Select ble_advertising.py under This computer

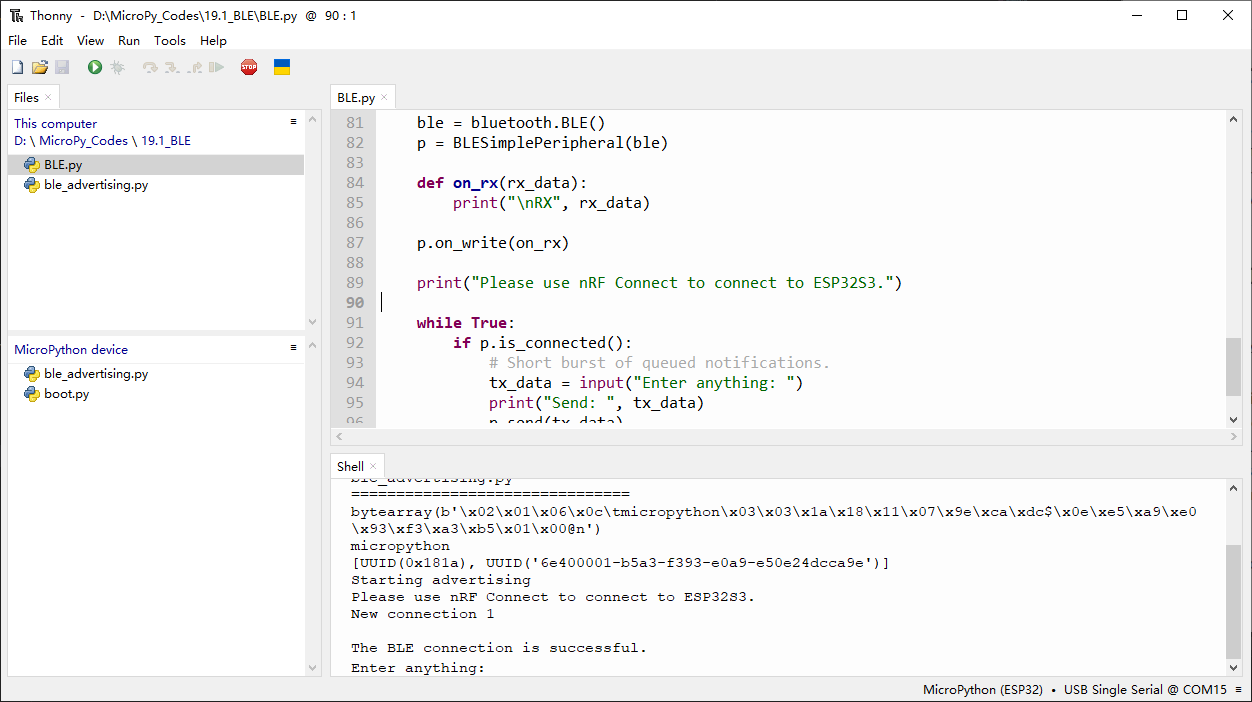96,185
